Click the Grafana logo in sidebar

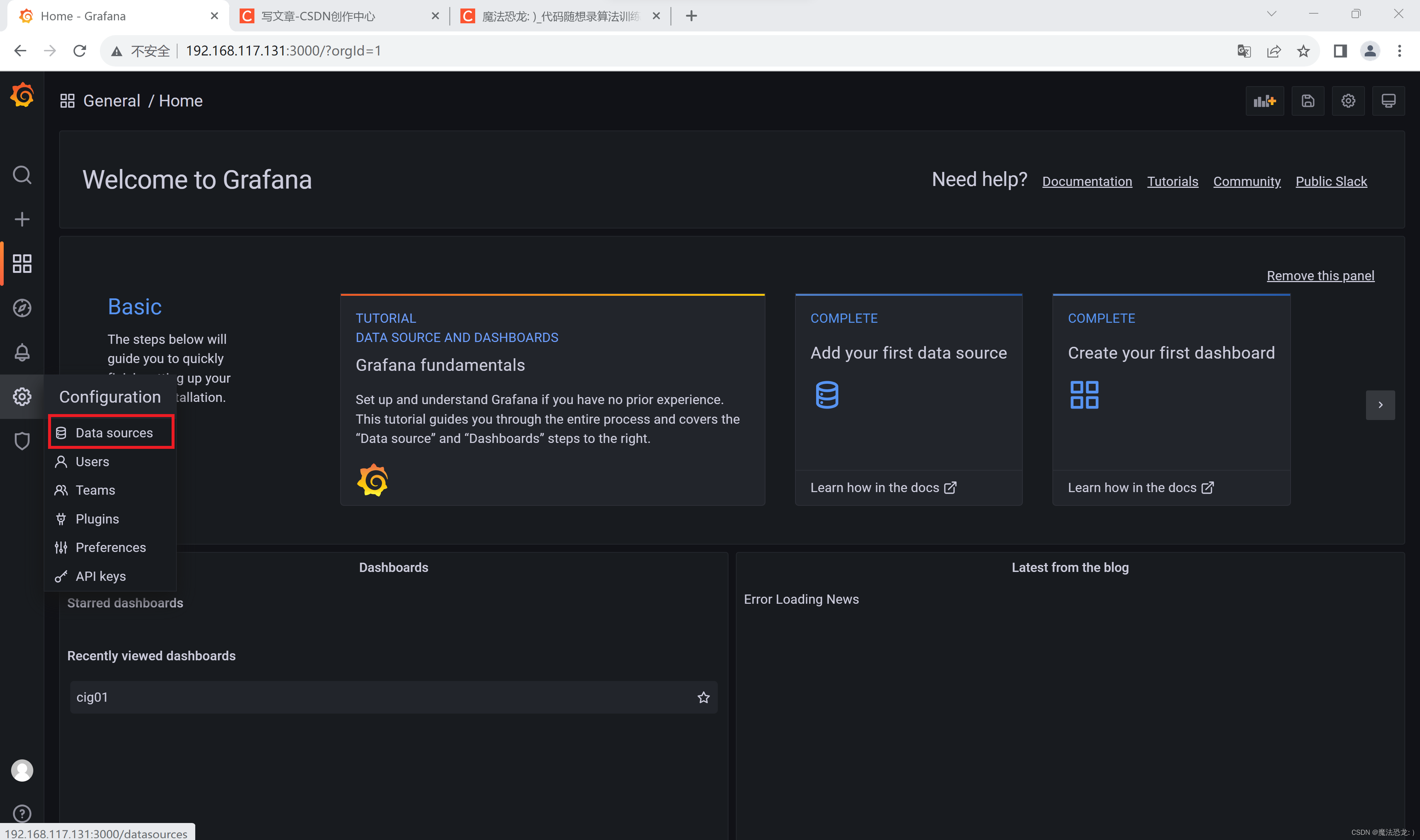[22, 95]
